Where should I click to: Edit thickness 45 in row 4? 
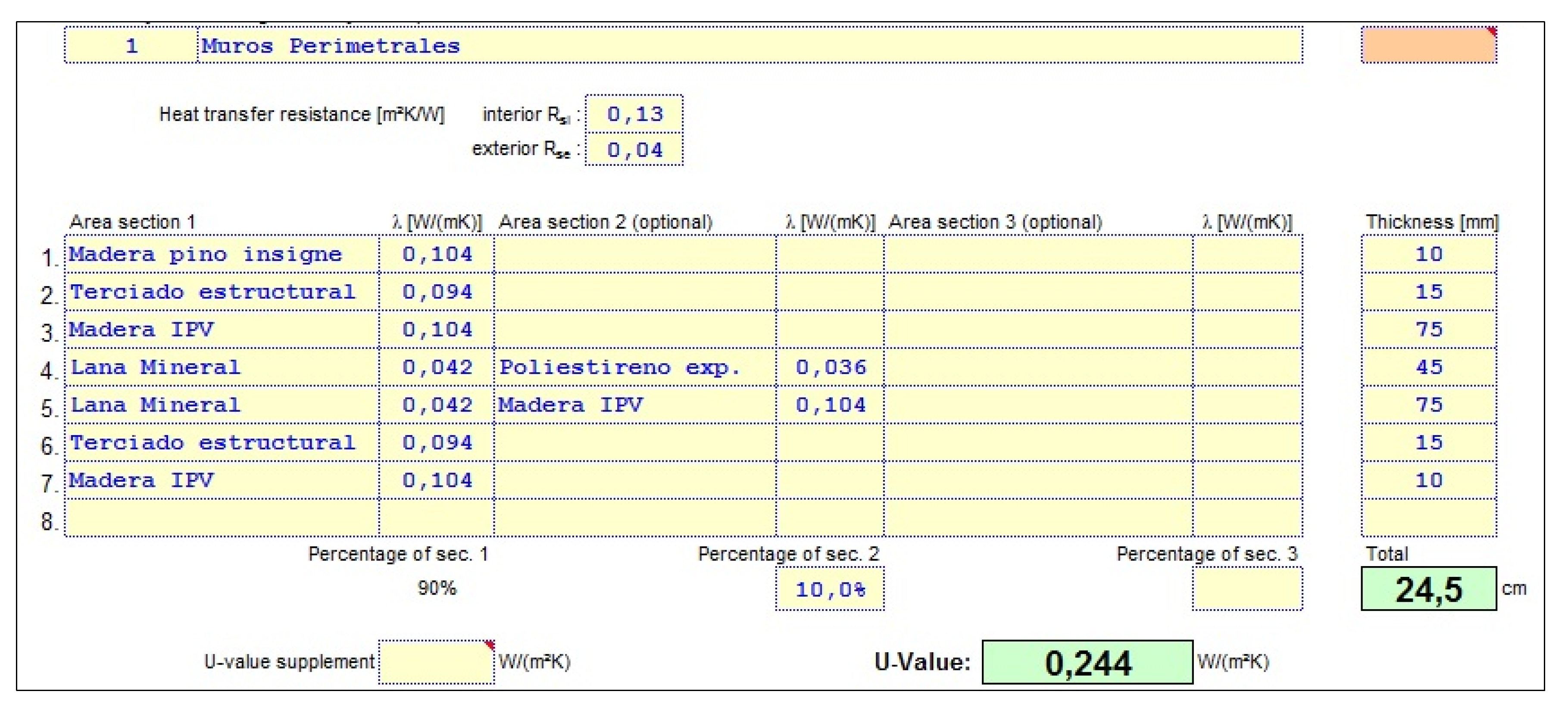pyautogui.click(x=1429, y=367)
